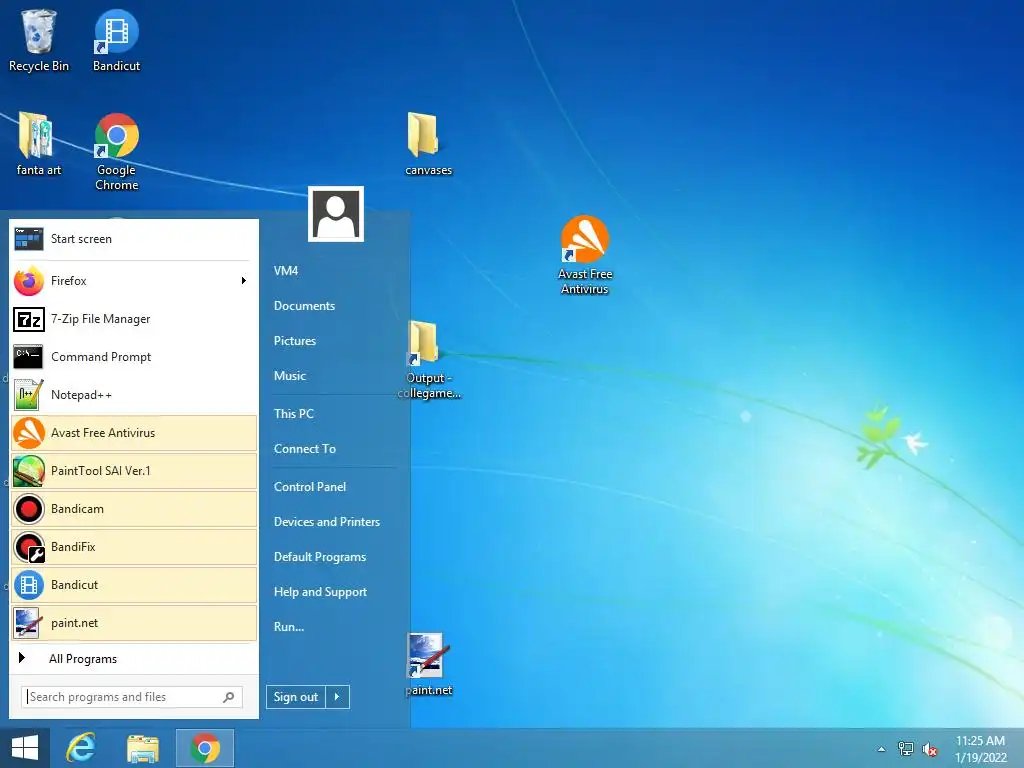
Task: Show hidden tray icons
Action: point(882,749)
